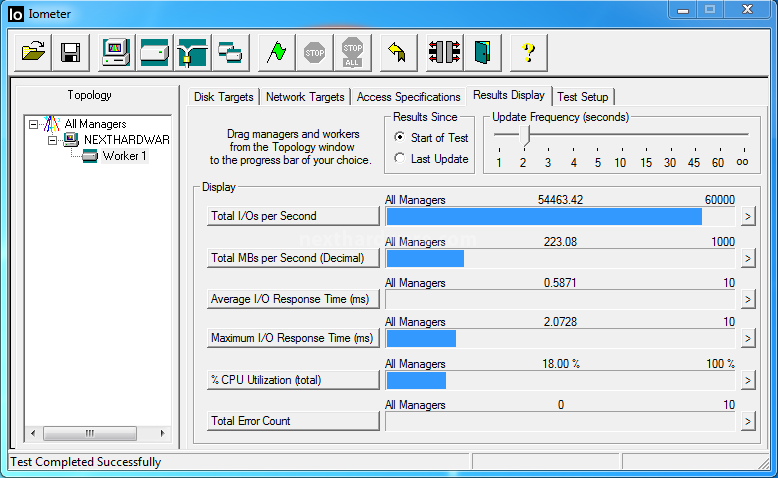The image size is (778, 478).
Task: Exit Iometer door icon
Action: click(483, 52)
